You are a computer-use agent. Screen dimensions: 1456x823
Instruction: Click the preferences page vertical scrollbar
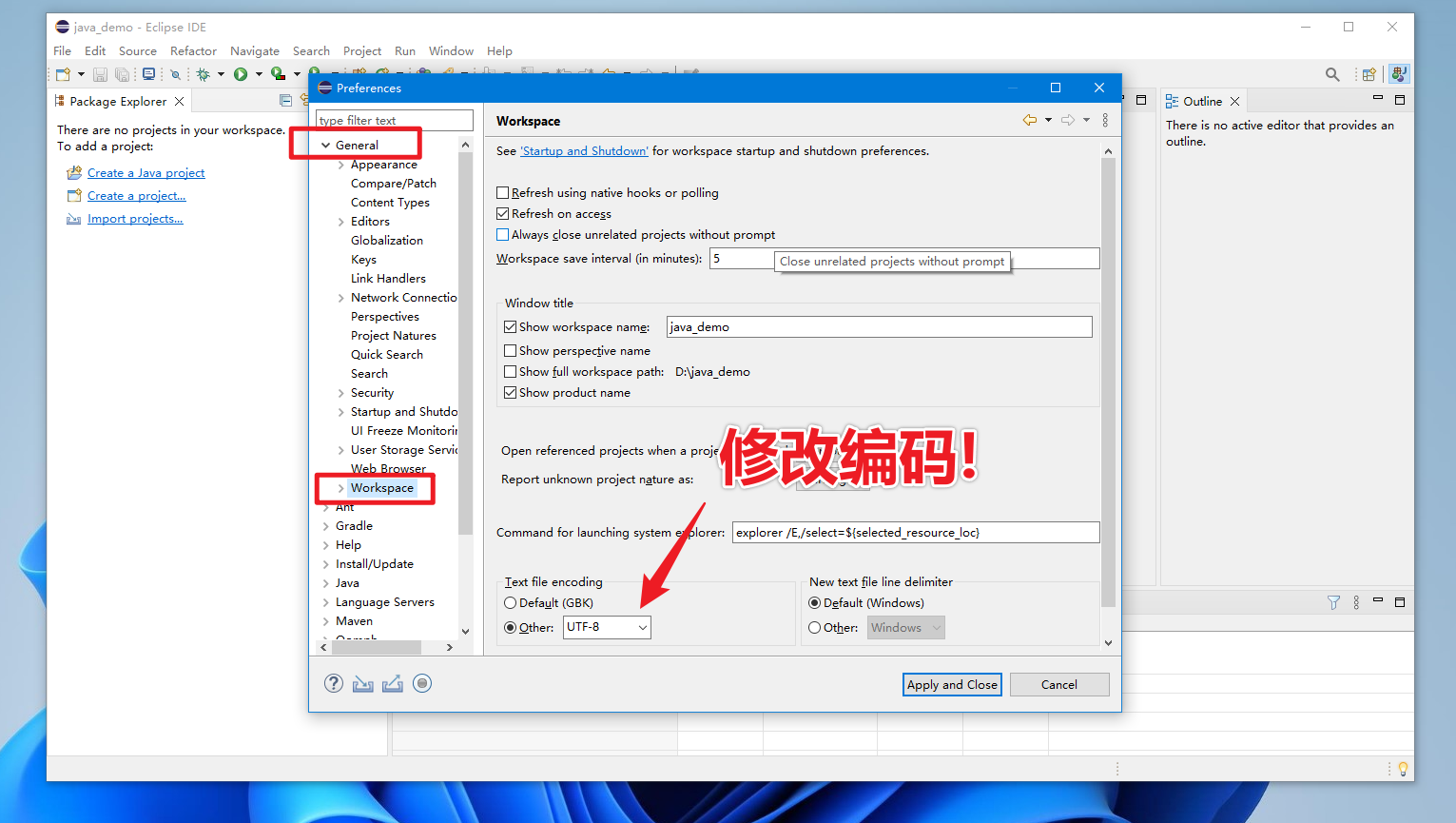1108,382
